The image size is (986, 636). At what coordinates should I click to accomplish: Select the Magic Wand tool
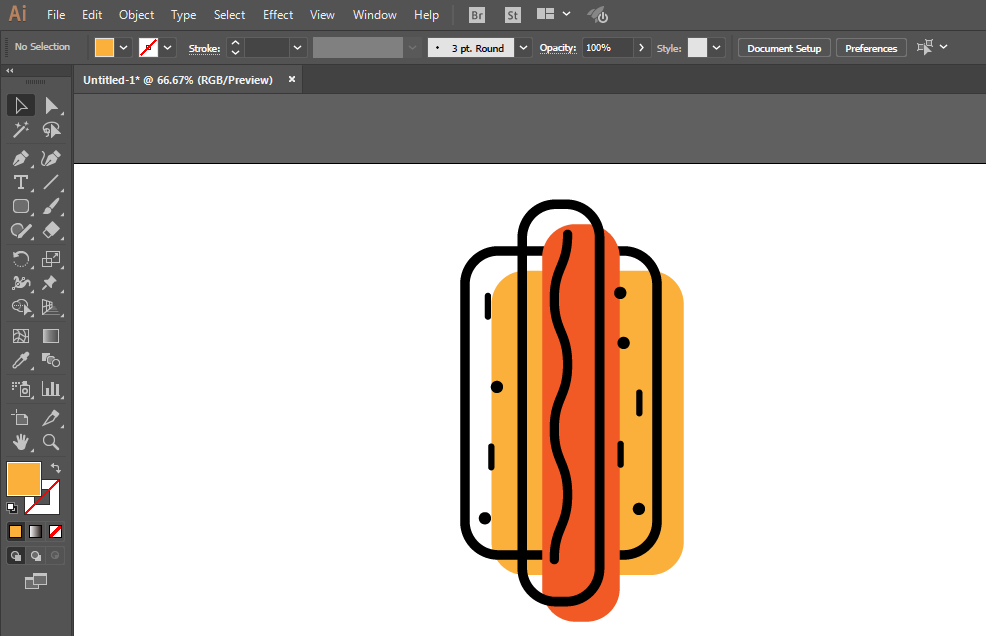20,130
